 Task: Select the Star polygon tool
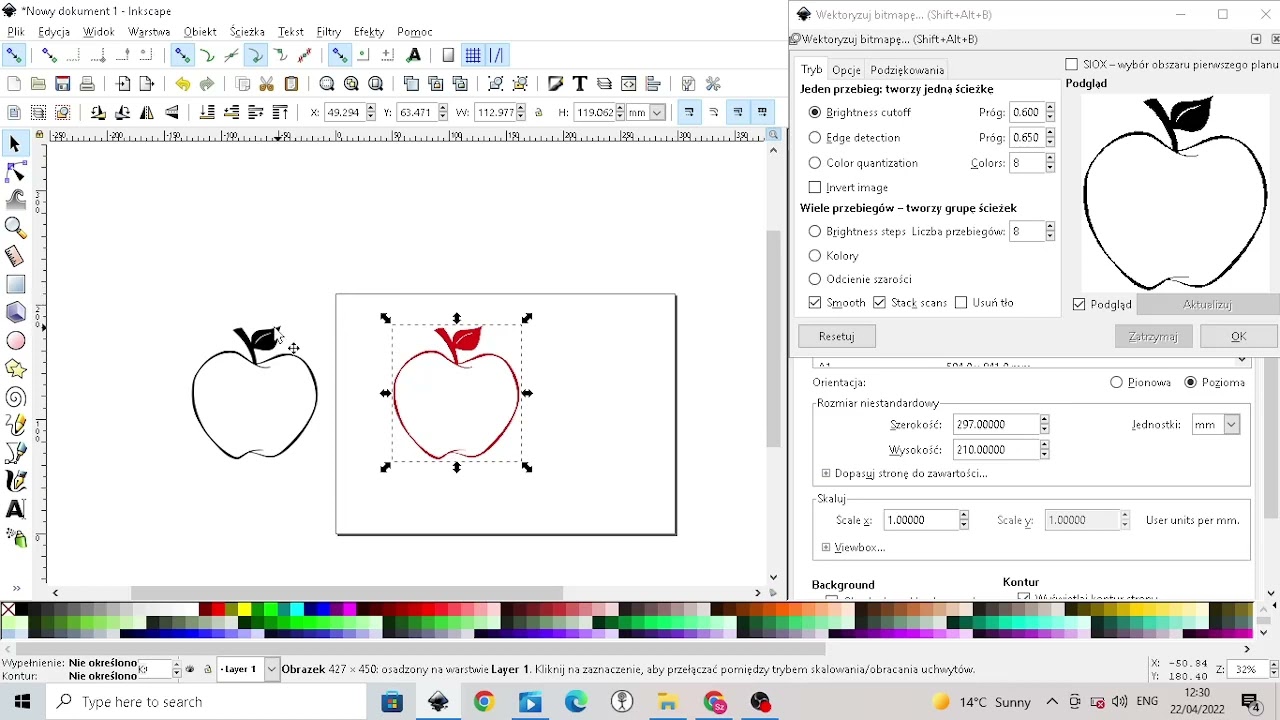click(15, 369)
